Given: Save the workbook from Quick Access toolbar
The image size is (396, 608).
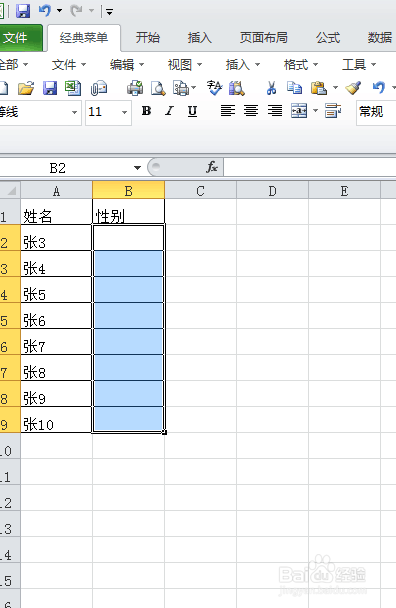Looking at the screenshot, I should pos(23,10).
